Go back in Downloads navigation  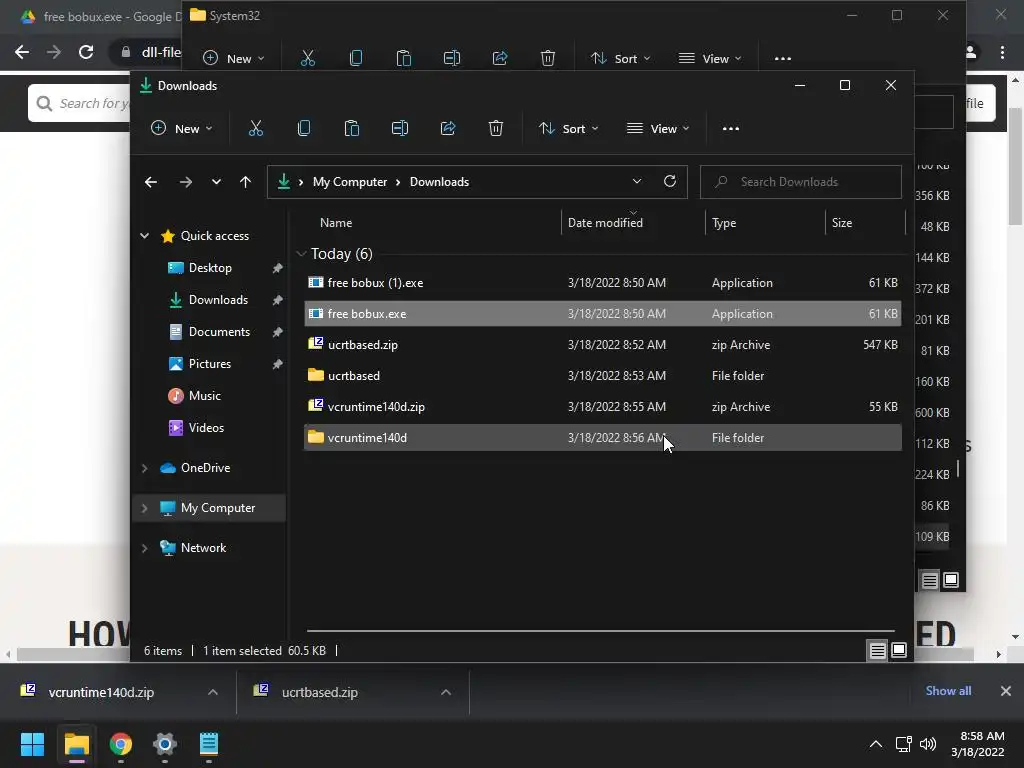[151, 182]
